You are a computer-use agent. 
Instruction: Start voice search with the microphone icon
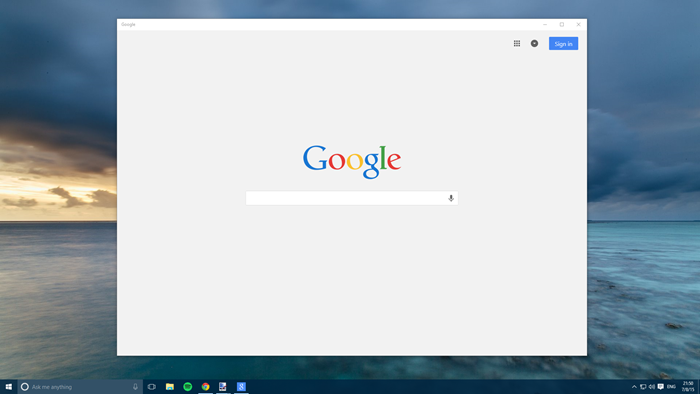(x=451, y=198)
